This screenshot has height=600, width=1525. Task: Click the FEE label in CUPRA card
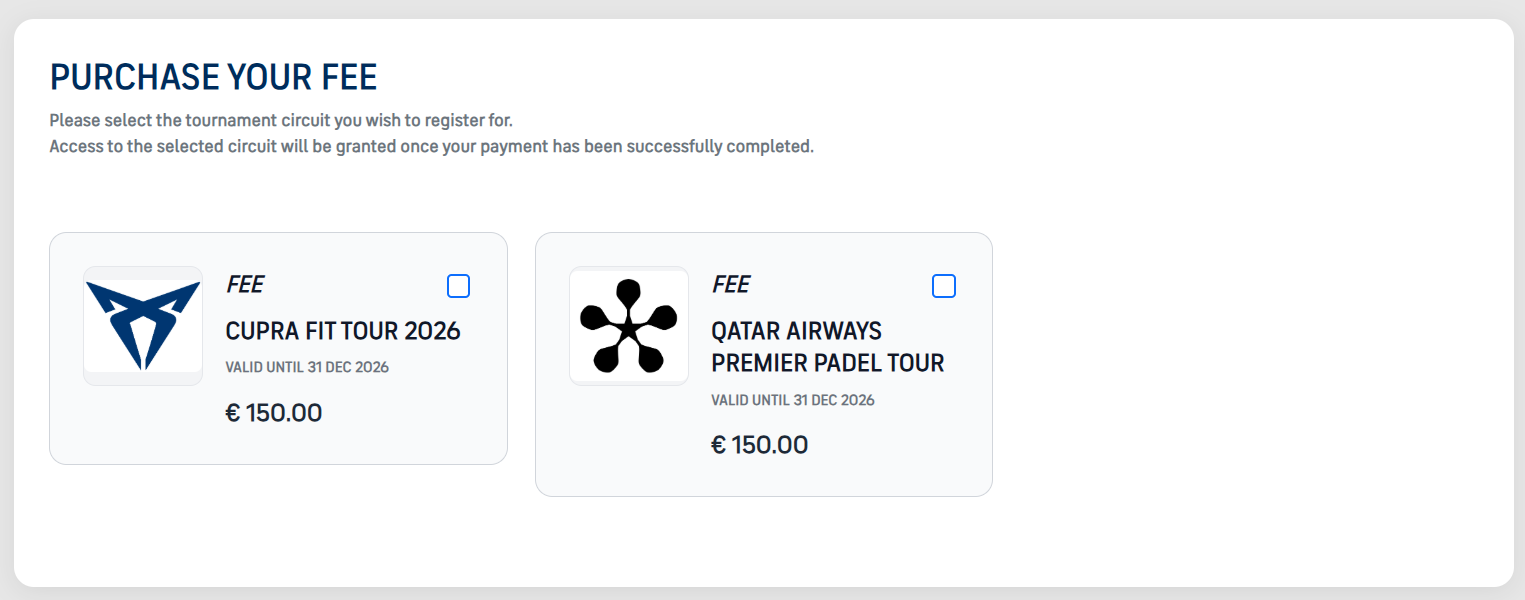pyautogui.click(x=245, y=285)
